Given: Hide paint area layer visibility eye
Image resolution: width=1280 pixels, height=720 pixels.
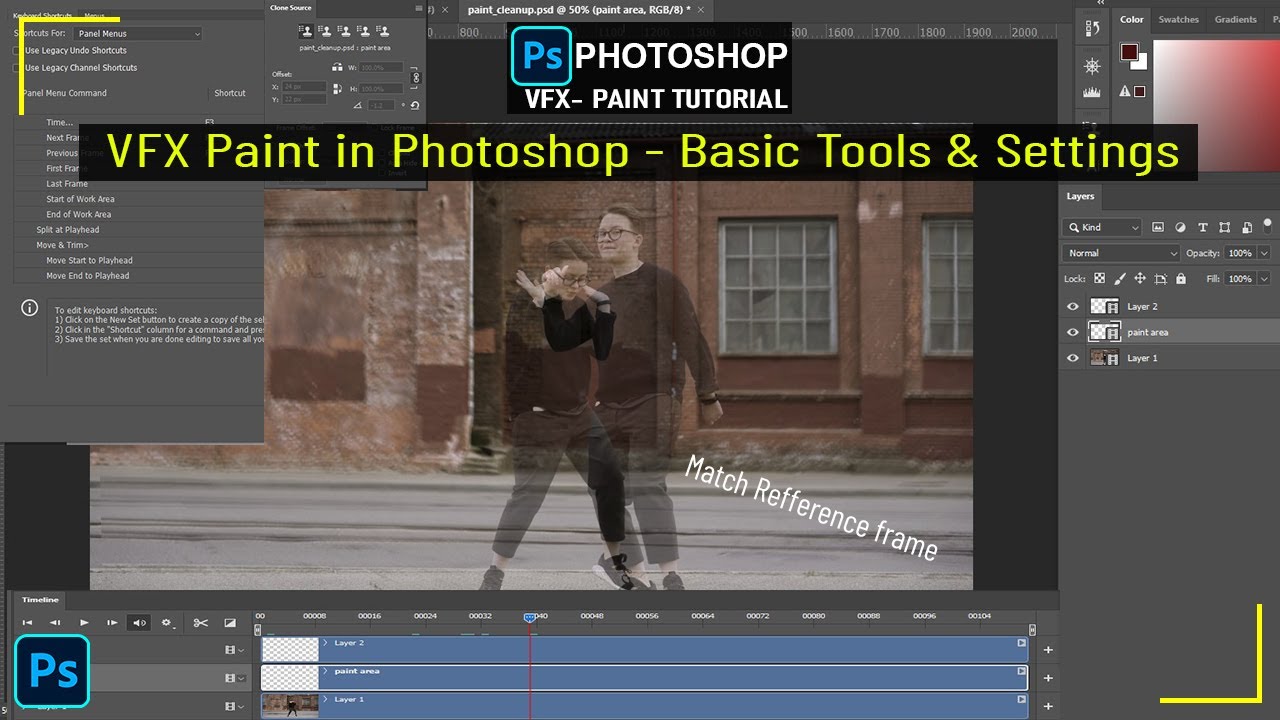Looking at the screenshot, I should pos(1073,332).
